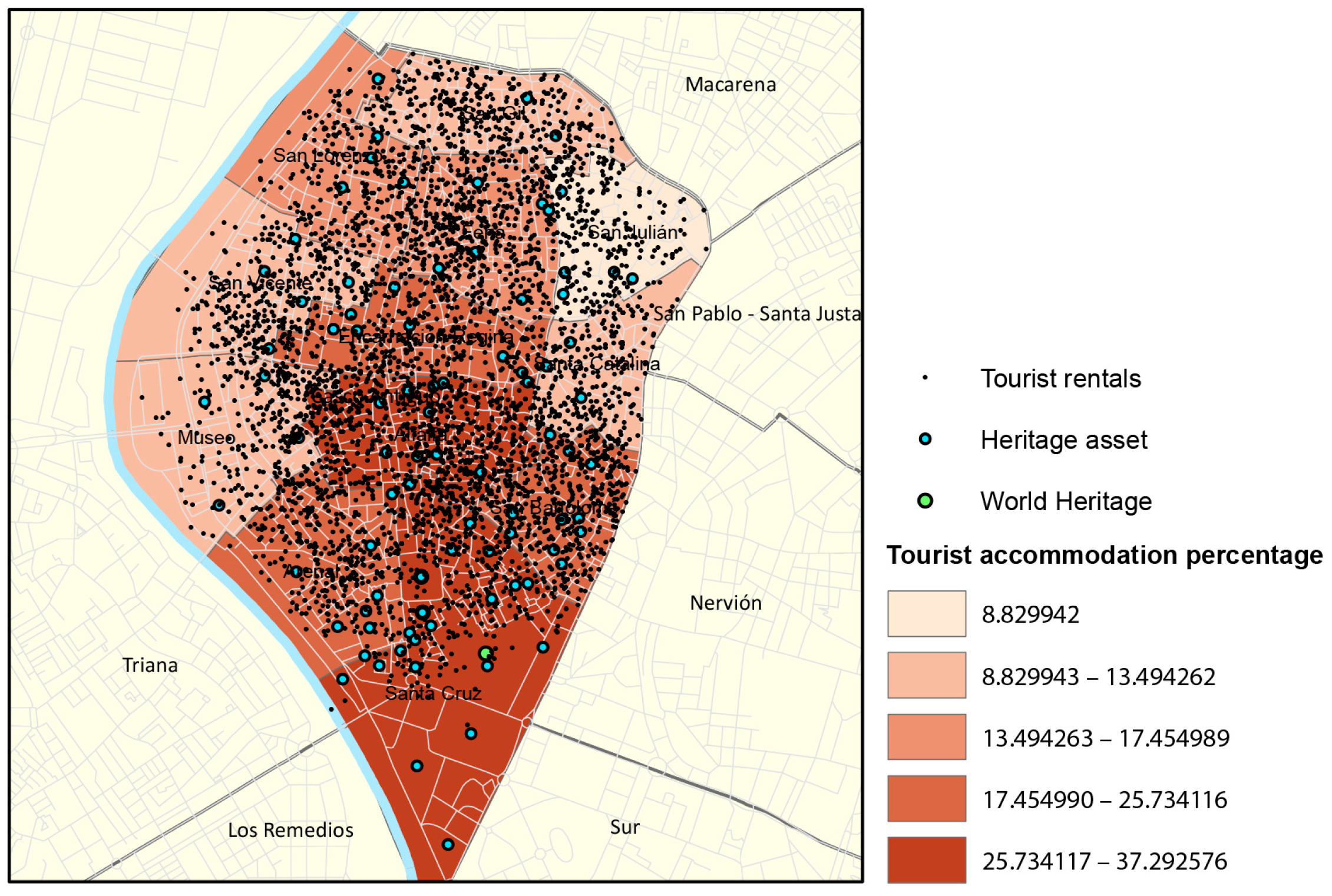1332x896 pixels.
Task: Click the 17.454990 – 25.734116 legend swatch
Action: 926,798
